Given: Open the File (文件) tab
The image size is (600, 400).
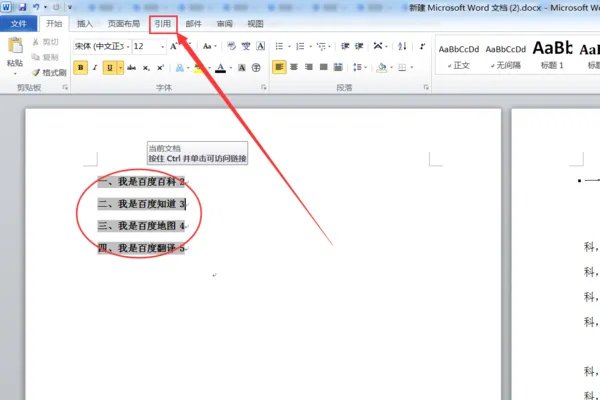Looking at the screenshot, I should (x=18, y=24).
